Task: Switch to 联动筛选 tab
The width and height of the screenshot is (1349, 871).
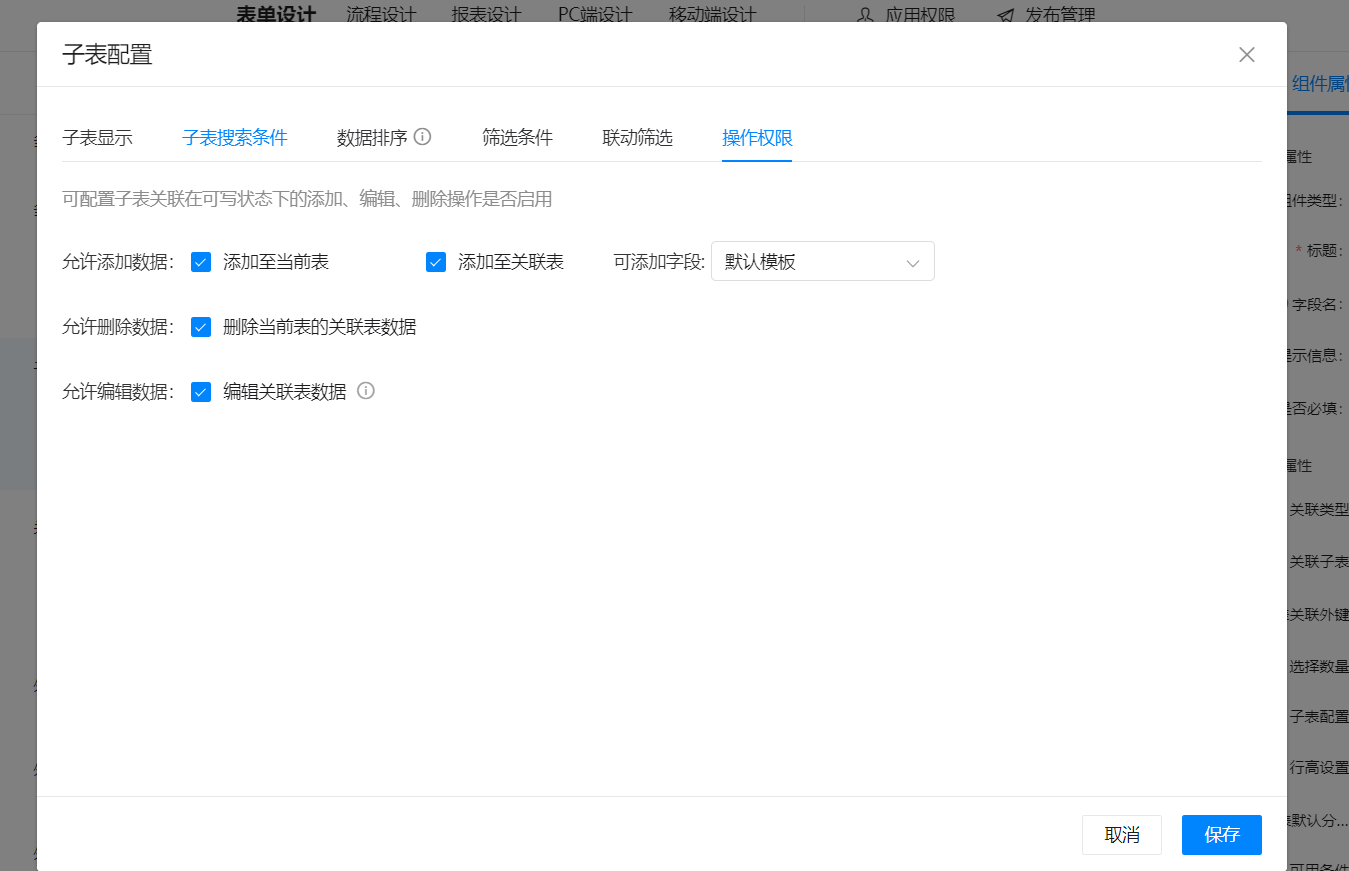Action: point(637,138)
